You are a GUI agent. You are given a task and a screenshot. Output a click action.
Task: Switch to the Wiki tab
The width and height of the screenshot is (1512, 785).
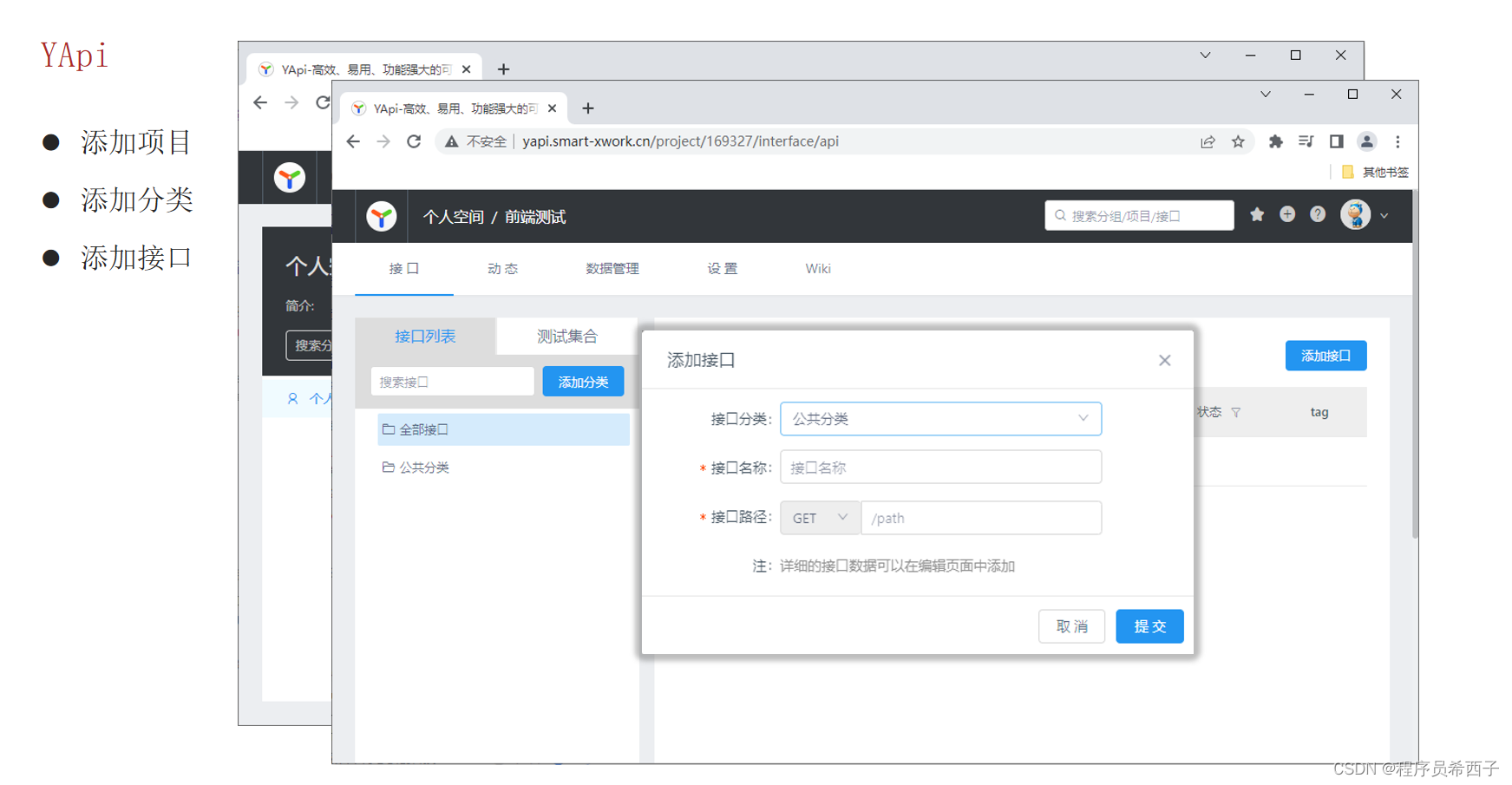pos(818,269)
